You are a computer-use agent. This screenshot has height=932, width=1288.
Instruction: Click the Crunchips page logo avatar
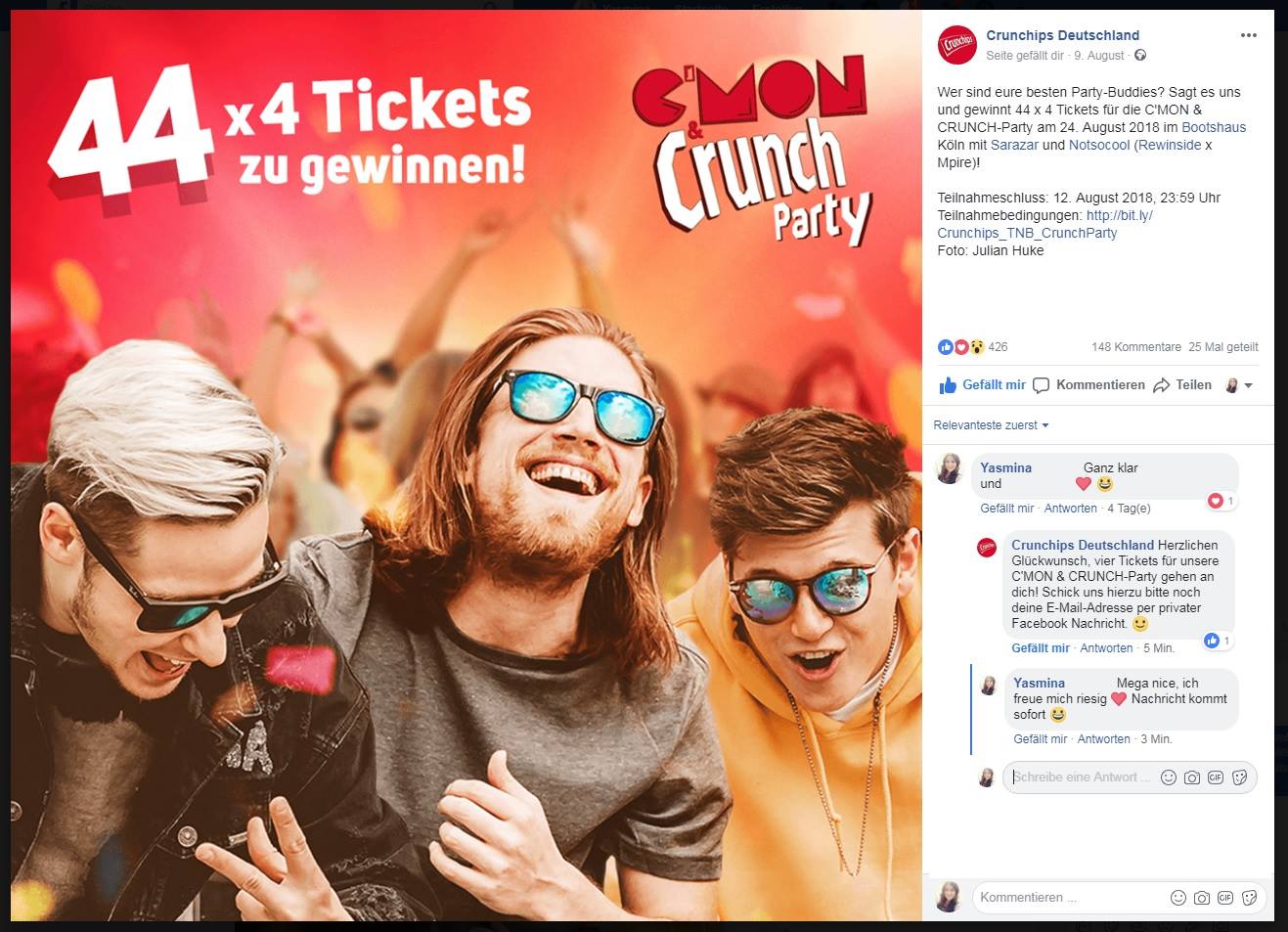[956, 45]
